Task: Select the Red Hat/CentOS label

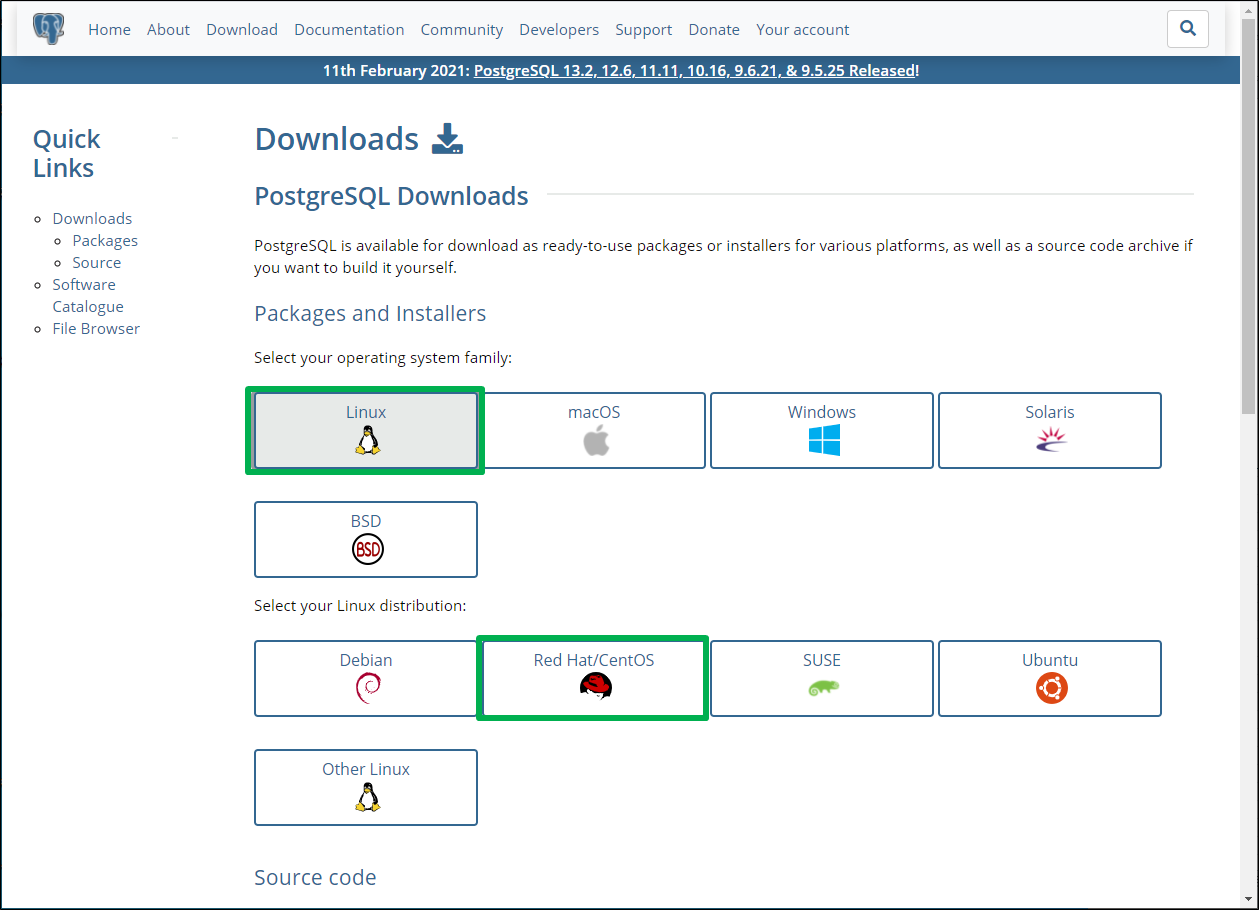Action: click(594, 660)
